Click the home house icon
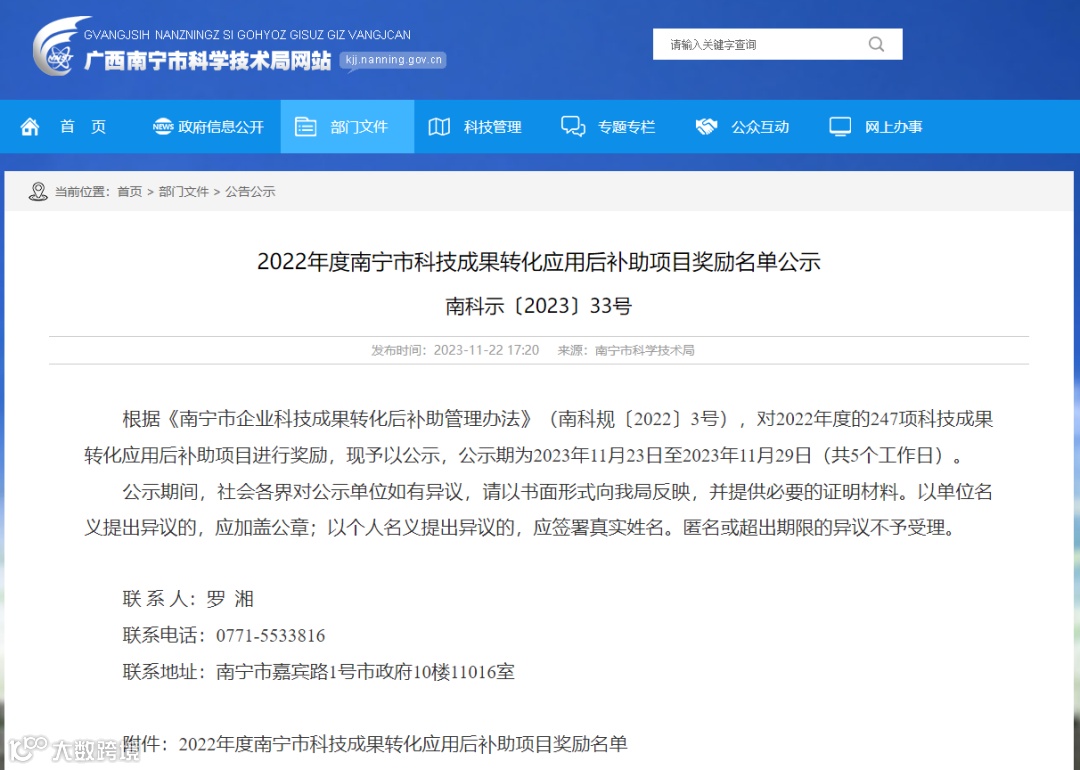The image size is (1080, 770). [30, 127]
